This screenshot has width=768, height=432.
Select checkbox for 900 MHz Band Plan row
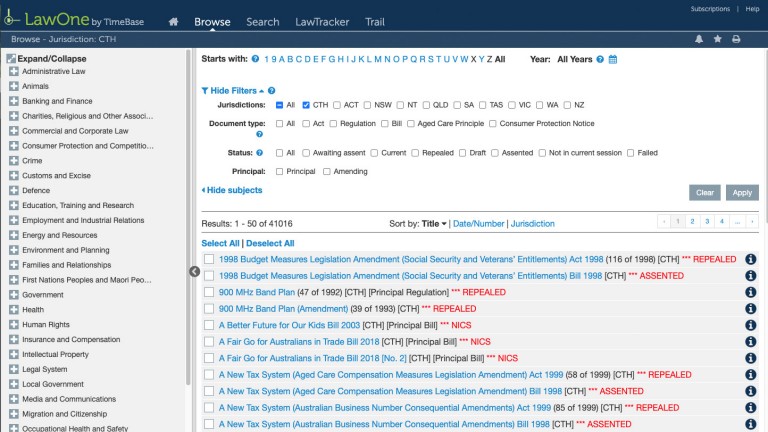[209, 292]
